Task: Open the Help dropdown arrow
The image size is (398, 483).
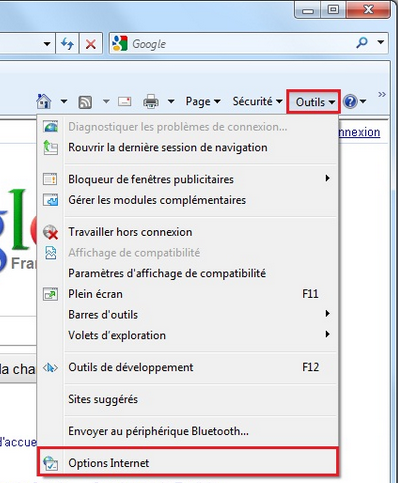Action: tap(363, 101)
